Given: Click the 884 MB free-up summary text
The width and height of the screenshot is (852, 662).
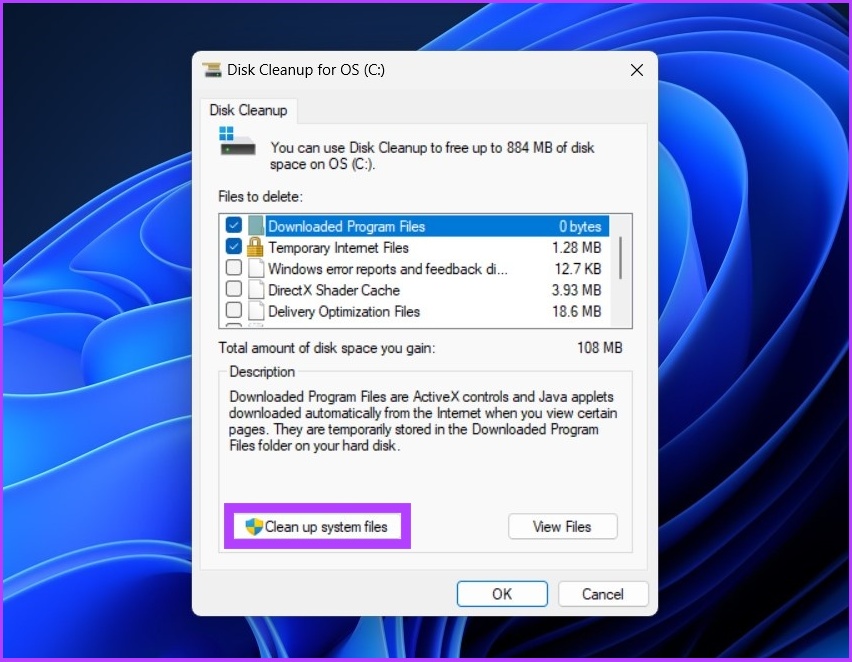Looking at the screenshot, I should 433,155.
